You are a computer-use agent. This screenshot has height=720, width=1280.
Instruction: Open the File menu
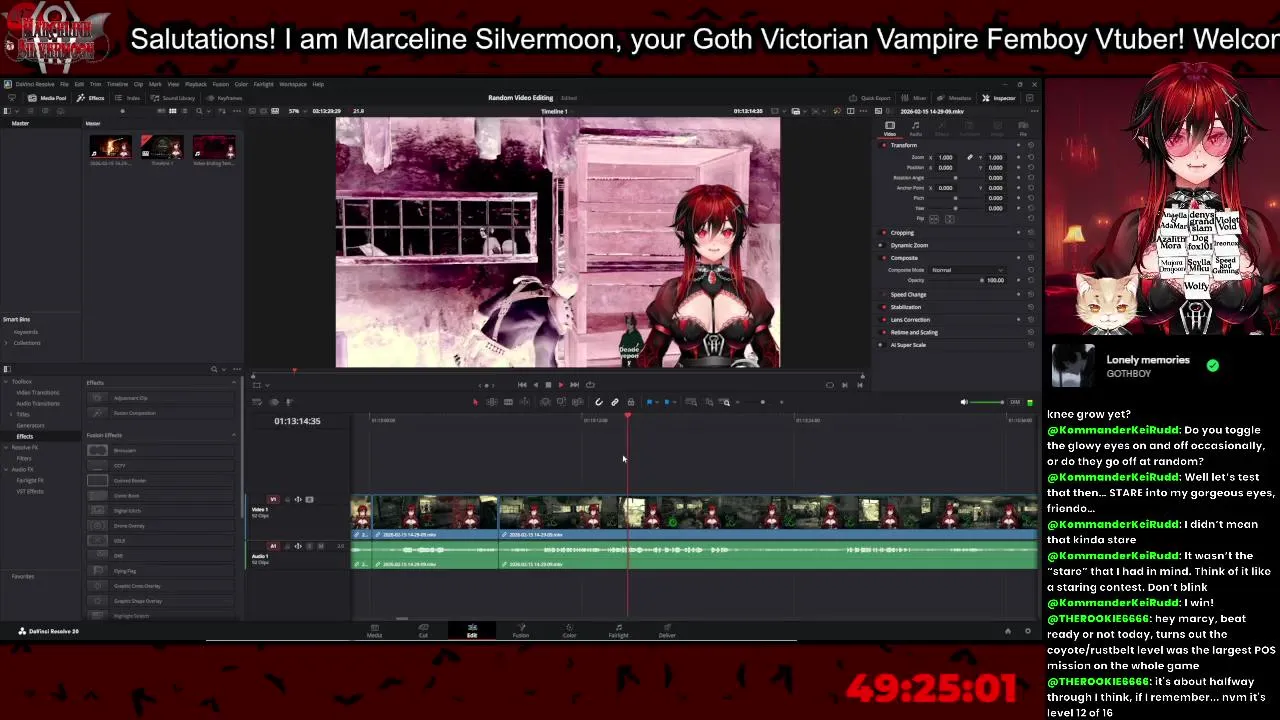(x=64, y=84)
